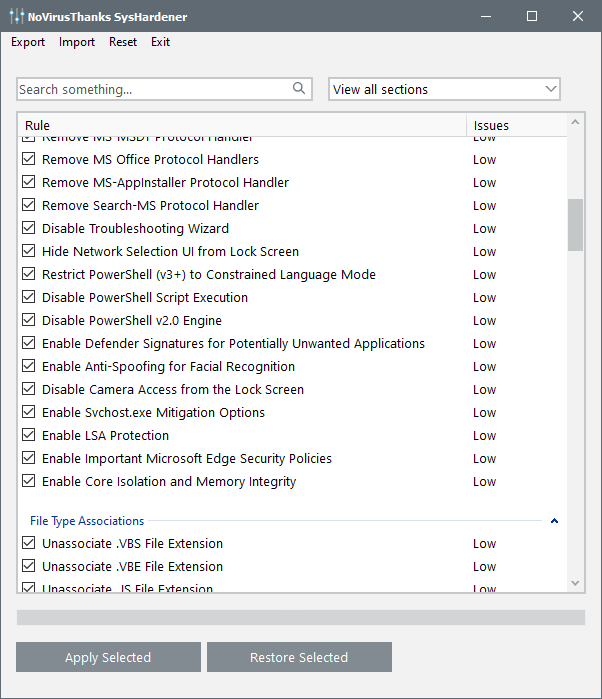Collapse the File Type Associations section

tap(554, 521)
